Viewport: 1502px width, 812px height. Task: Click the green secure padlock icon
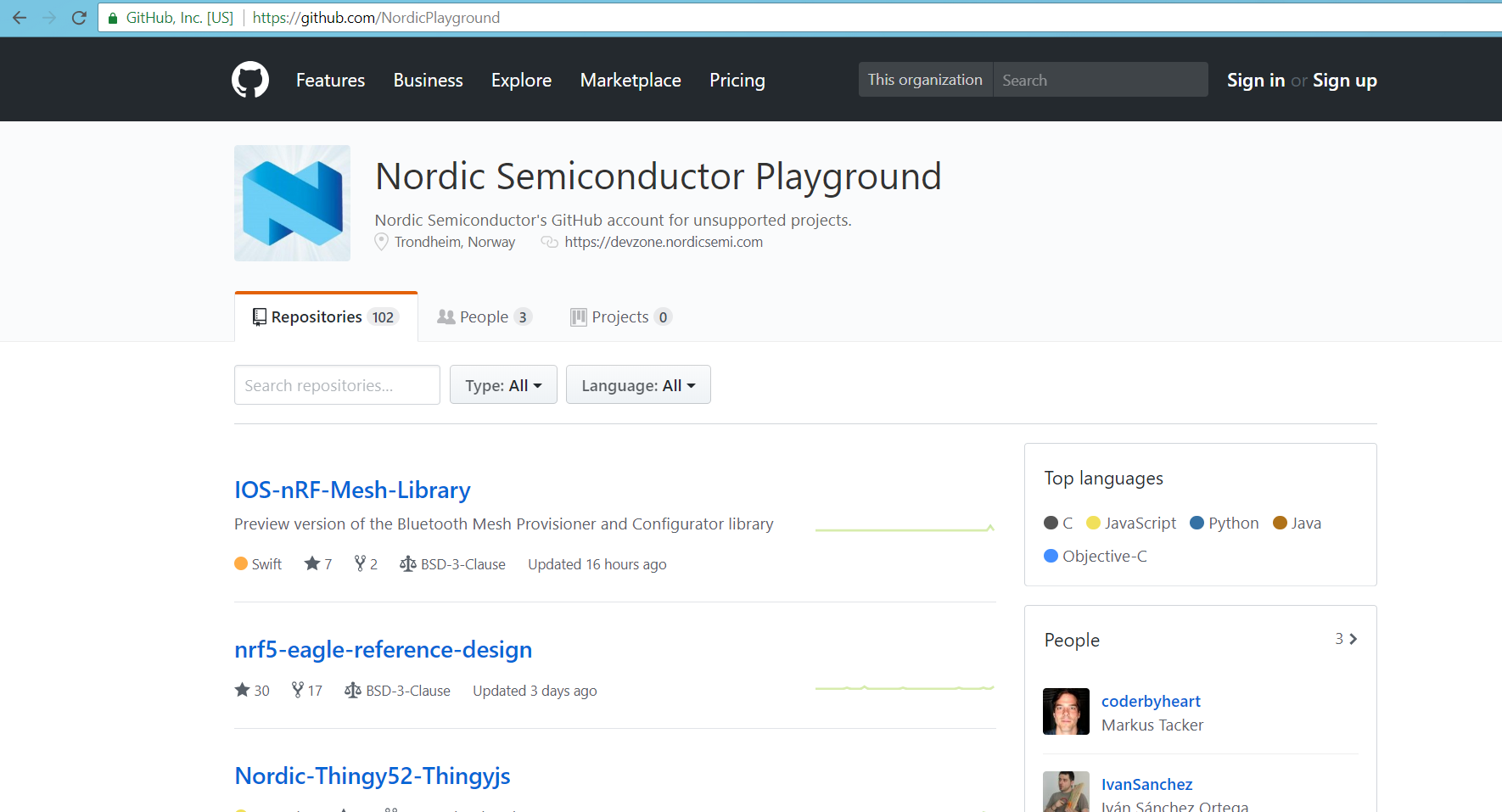pos(113,18)
